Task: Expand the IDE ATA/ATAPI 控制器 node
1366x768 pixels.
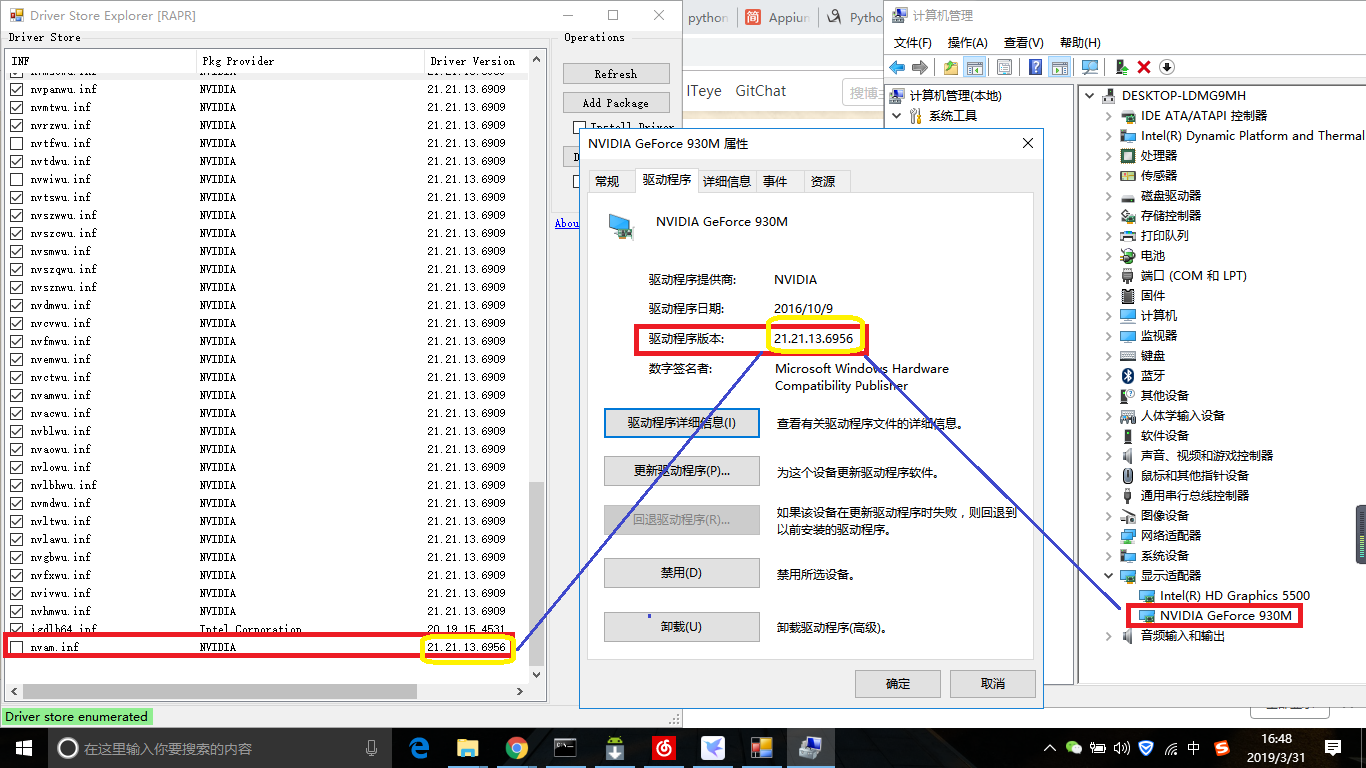Action: pos(1107,115)
